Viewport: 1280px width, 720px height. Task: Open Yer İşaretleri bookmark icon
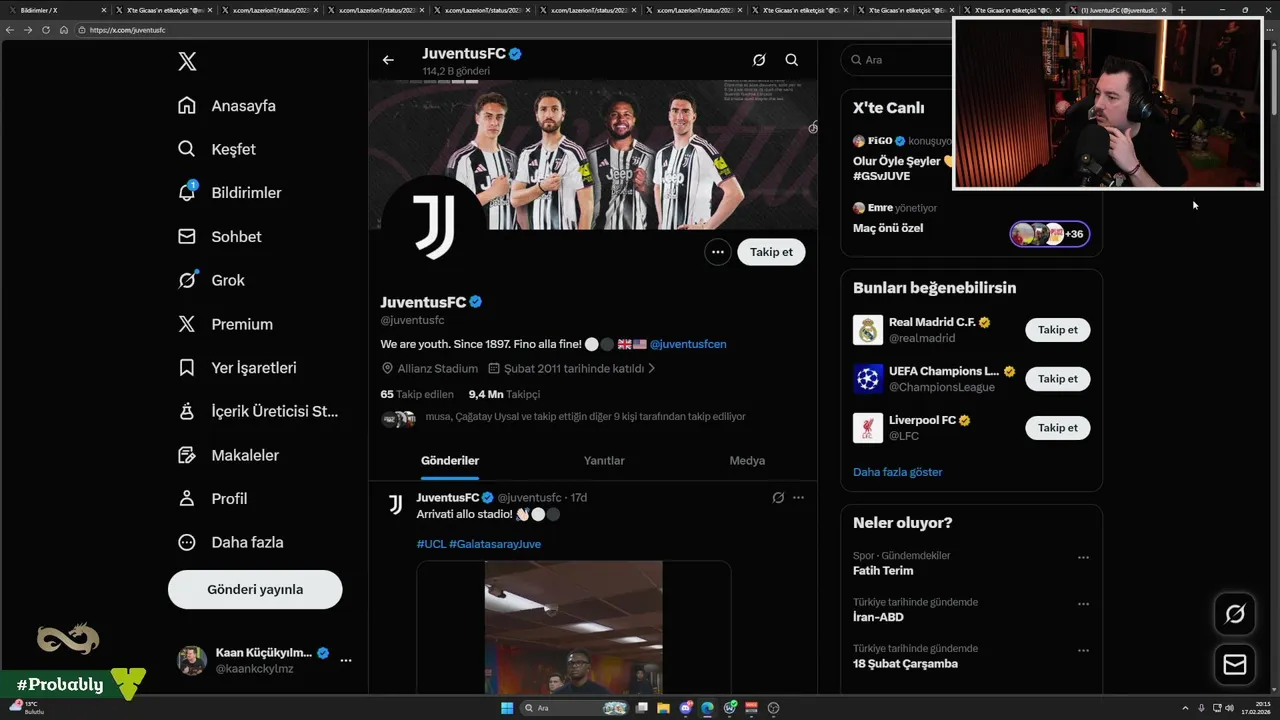pos(186,368)
